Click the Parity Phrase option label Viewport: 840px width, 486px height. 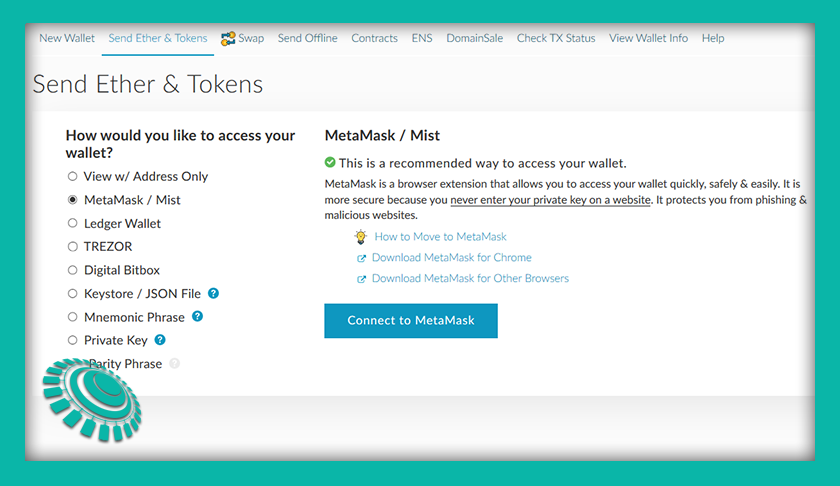pos(125,364)
